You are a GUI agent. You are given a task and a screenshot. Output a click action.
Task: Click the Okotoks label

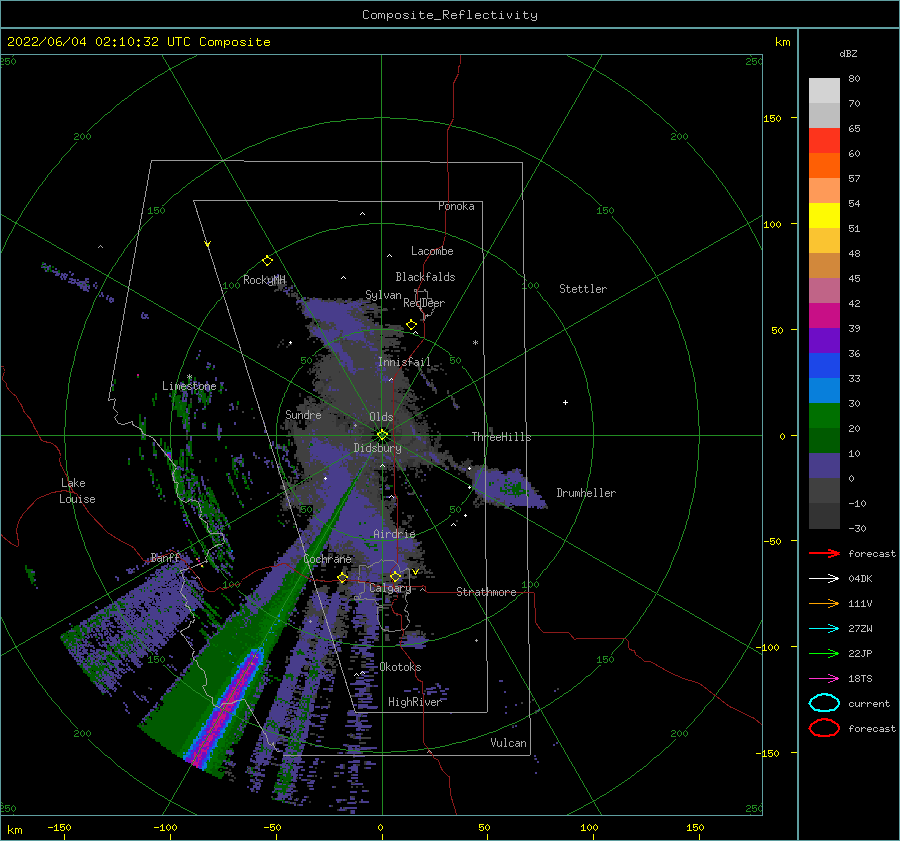(x=400, y=667)
